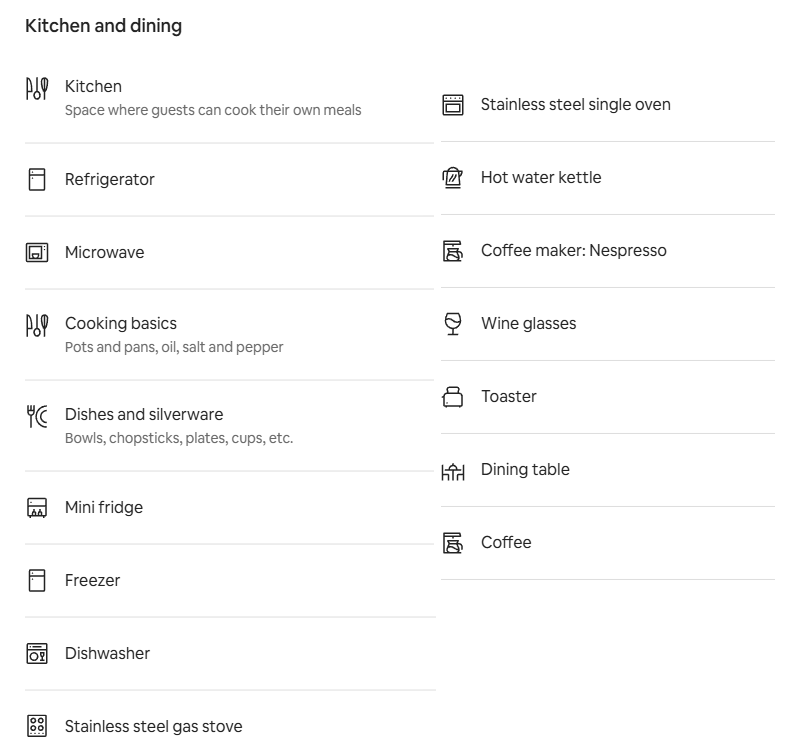Select the Hot water kettle icon

pos(453,178)
